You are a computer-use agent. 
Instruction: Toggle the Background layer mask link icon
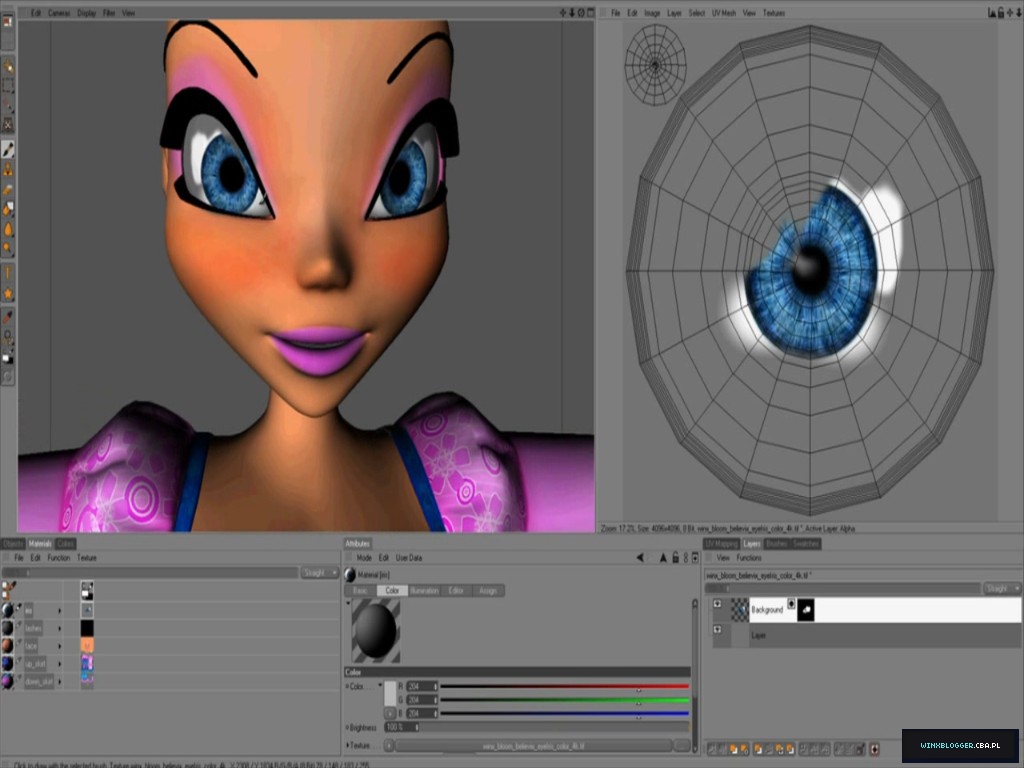(792, 604)
